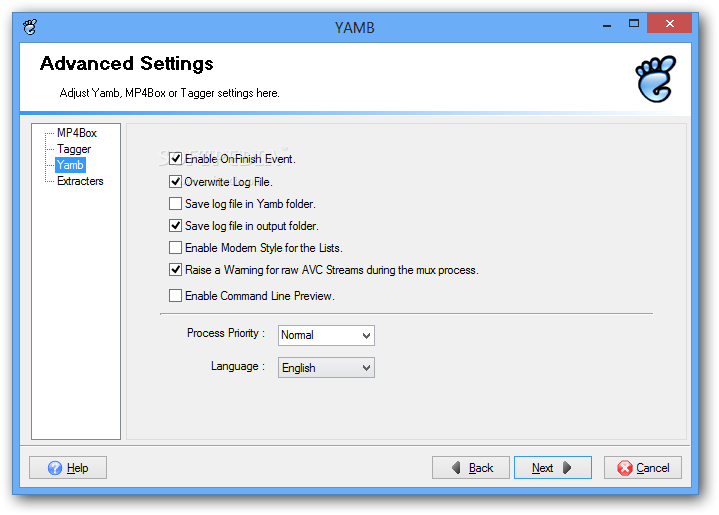
Task: Disable Enable OnFinish Event checkbox
Action: [175, 159]
